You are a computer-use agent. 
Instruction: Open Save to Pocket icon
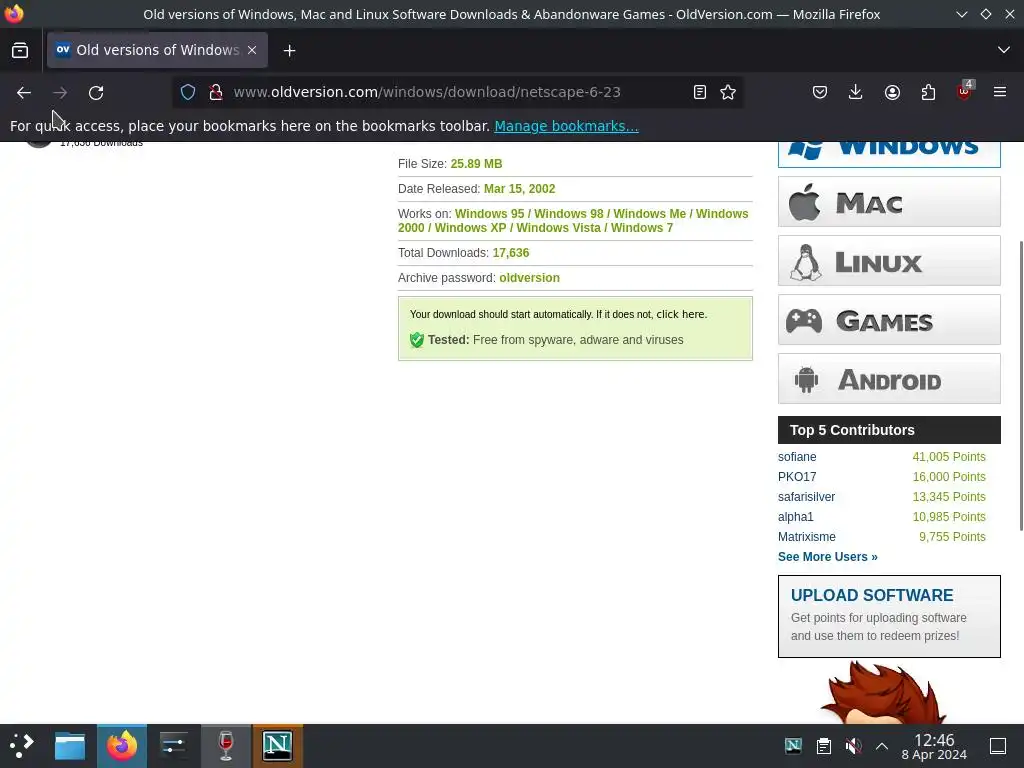point(820,92)
